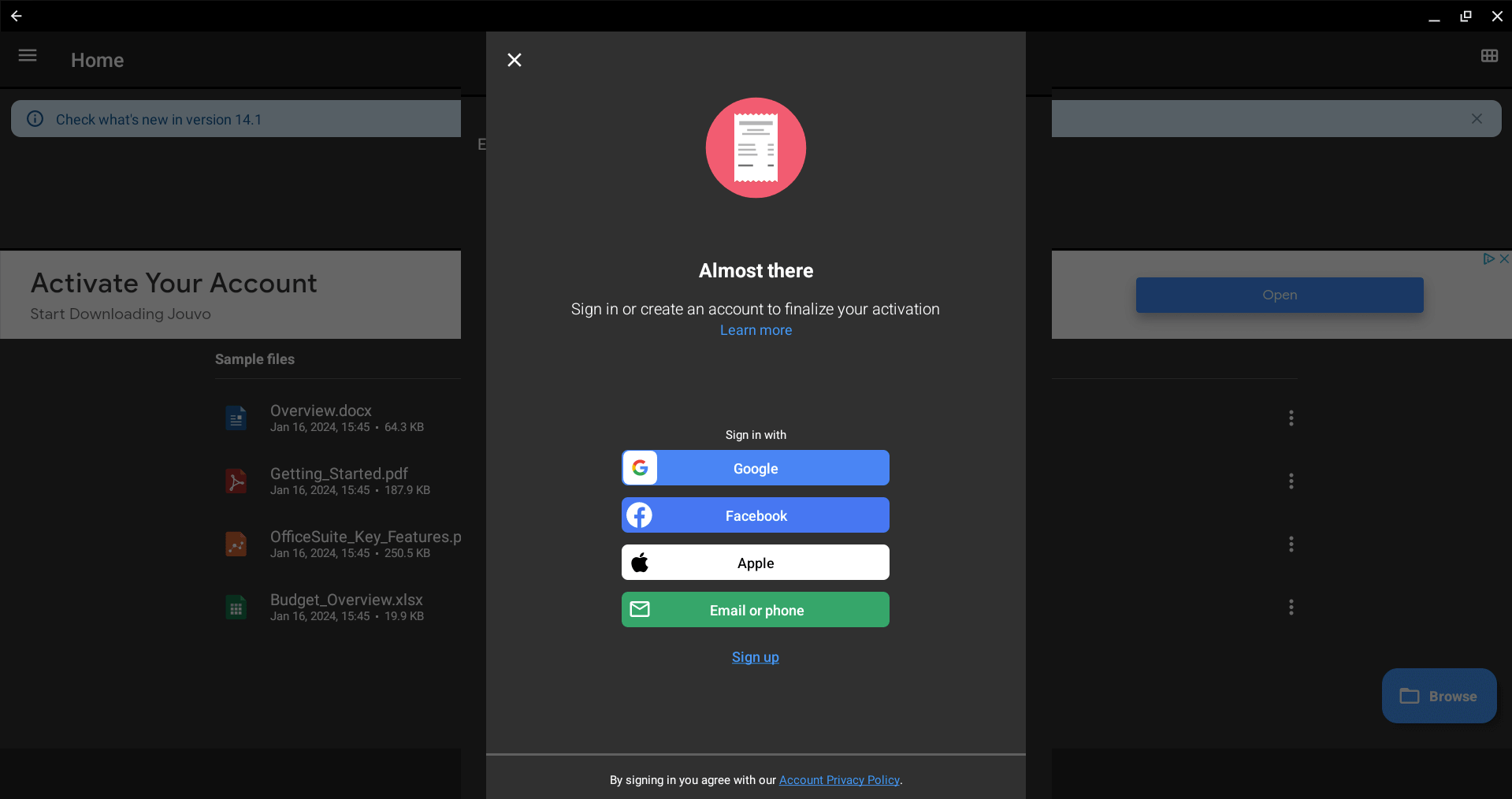This screenshot has height=799, width=1512.
Task: Sign in with Facebook
Action: pyautogui.click(x=755, y=515)
